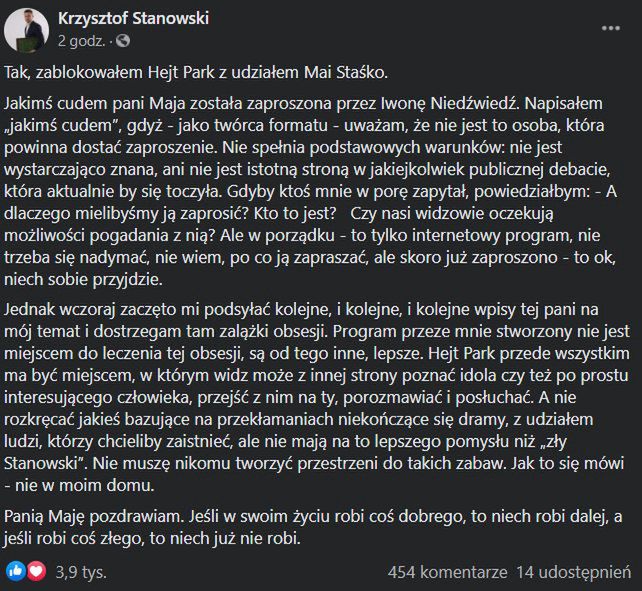642x591 pixels.
Task: Click the globe public-privacy icon
Action: pos(122,41)
